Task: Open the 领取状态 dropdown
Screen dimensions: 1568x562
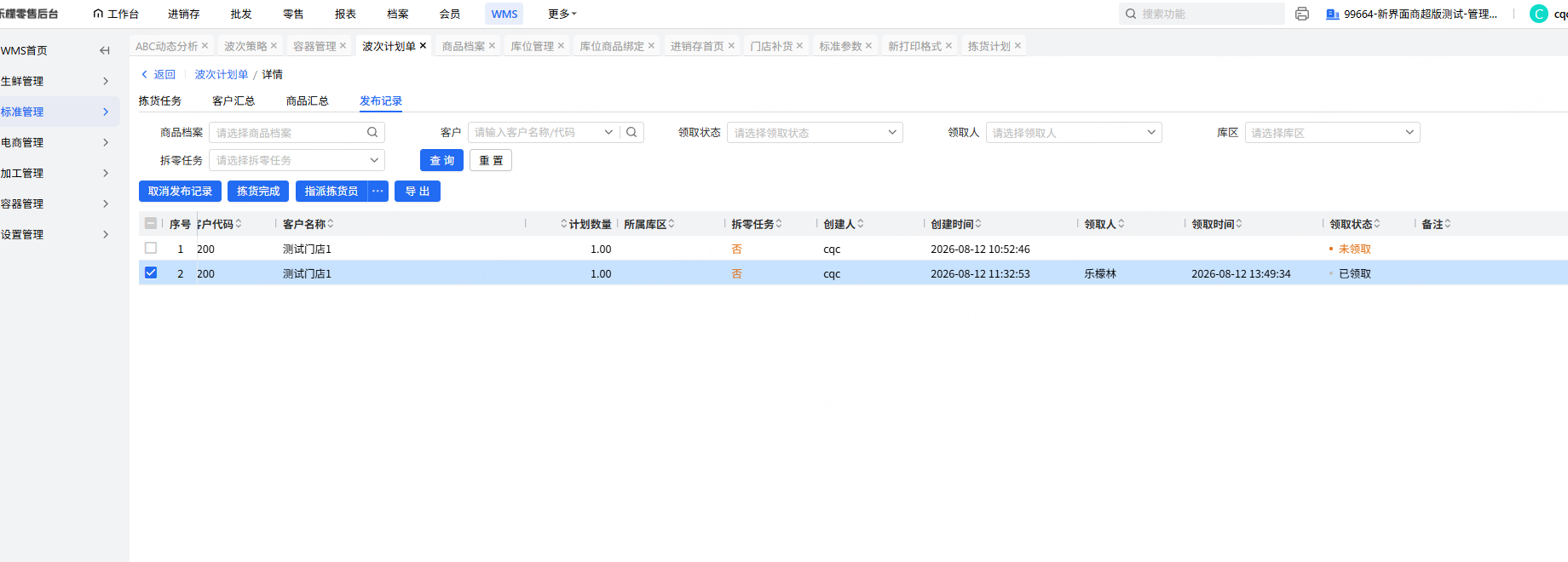Action: click(815, 132)
